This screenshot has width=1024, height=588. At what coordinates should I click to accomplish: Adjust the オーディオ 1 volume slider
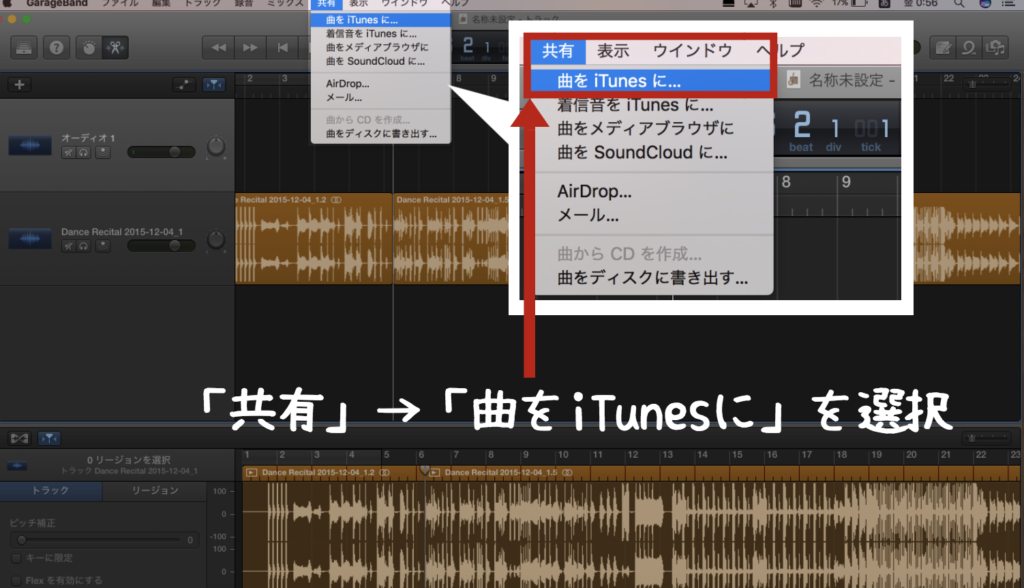coord(161,152)
